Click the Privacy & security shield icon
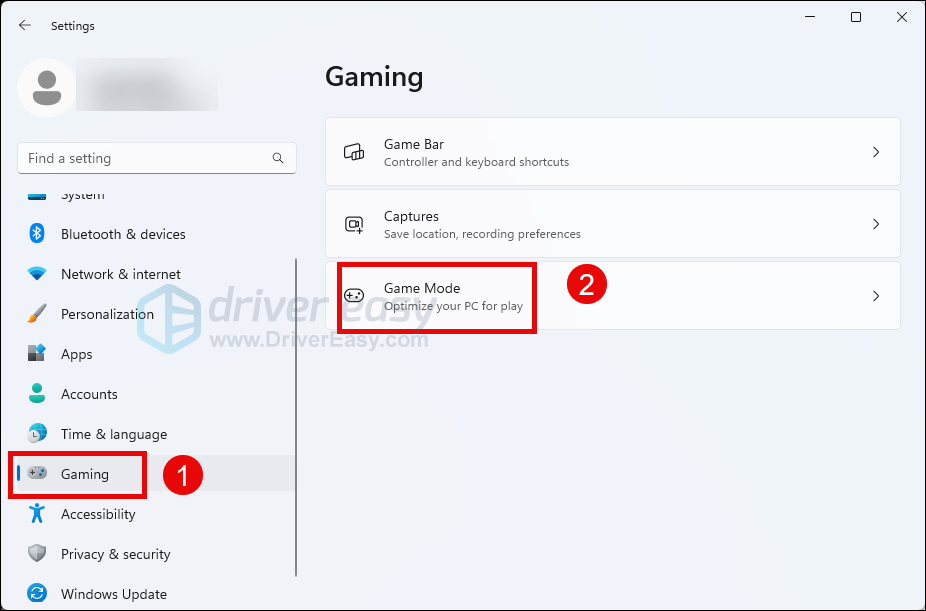This screenshot has width=926, height=611. [x=37, y=554]
